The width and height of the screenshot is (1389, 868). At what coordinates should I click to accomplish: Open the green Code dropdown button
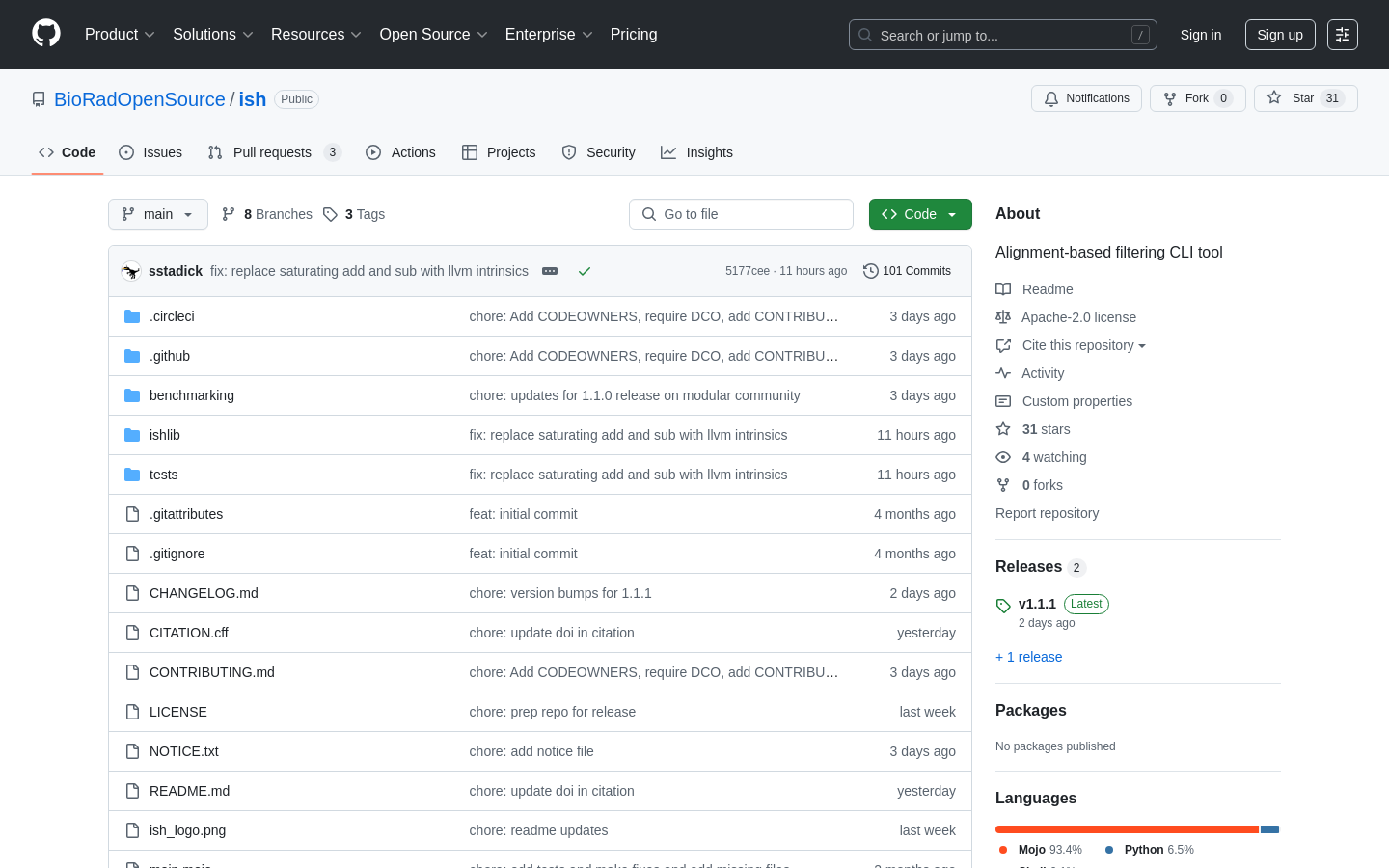(x=920, y=214)
